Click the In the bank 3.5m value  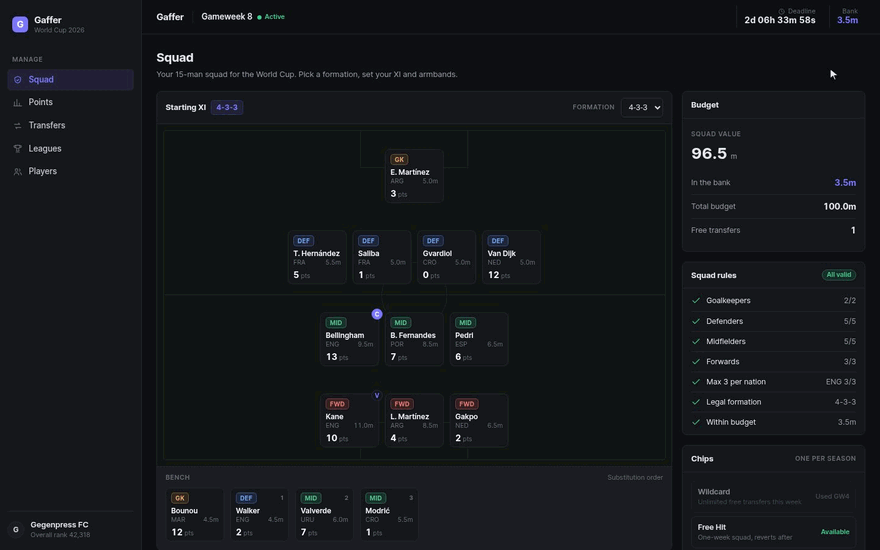[x=845, y=183]
